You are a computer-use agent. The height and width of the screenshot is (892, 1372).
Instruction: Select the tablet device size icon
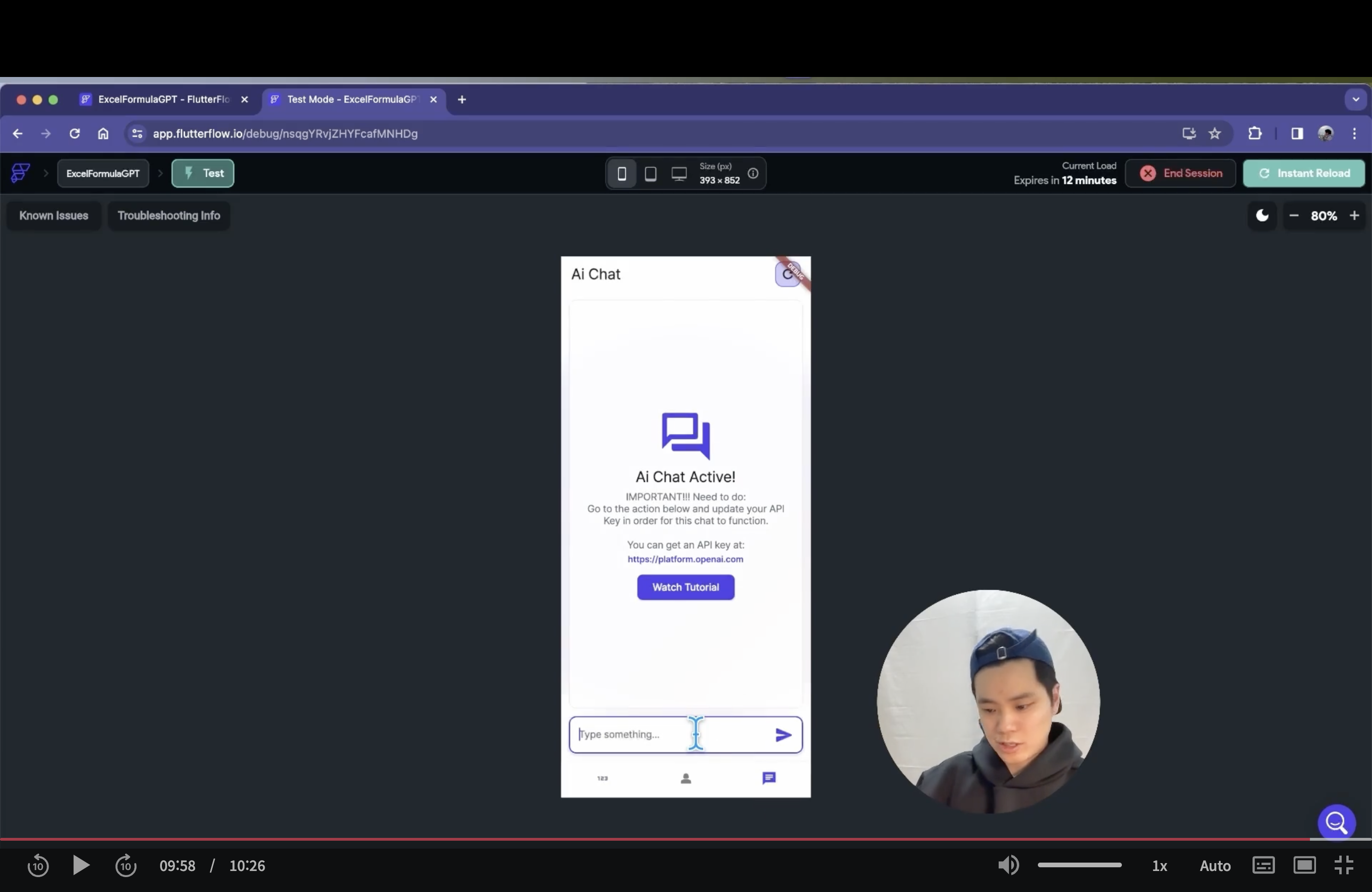click(x=650, y=174)
